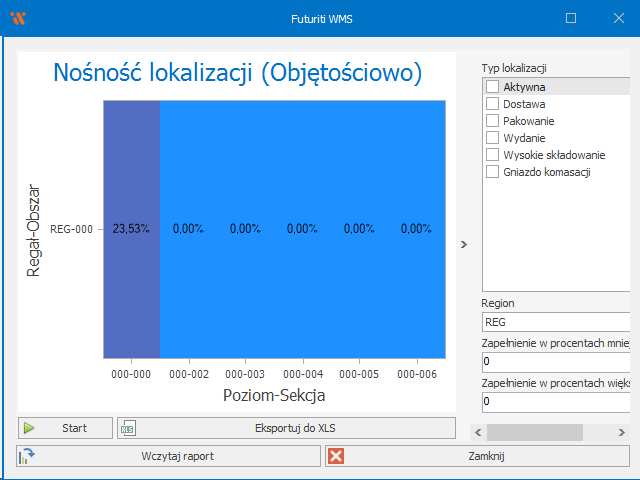Click the load report refresh icon
The width and height of the screenshot is (640, 480).
point(28,456)
